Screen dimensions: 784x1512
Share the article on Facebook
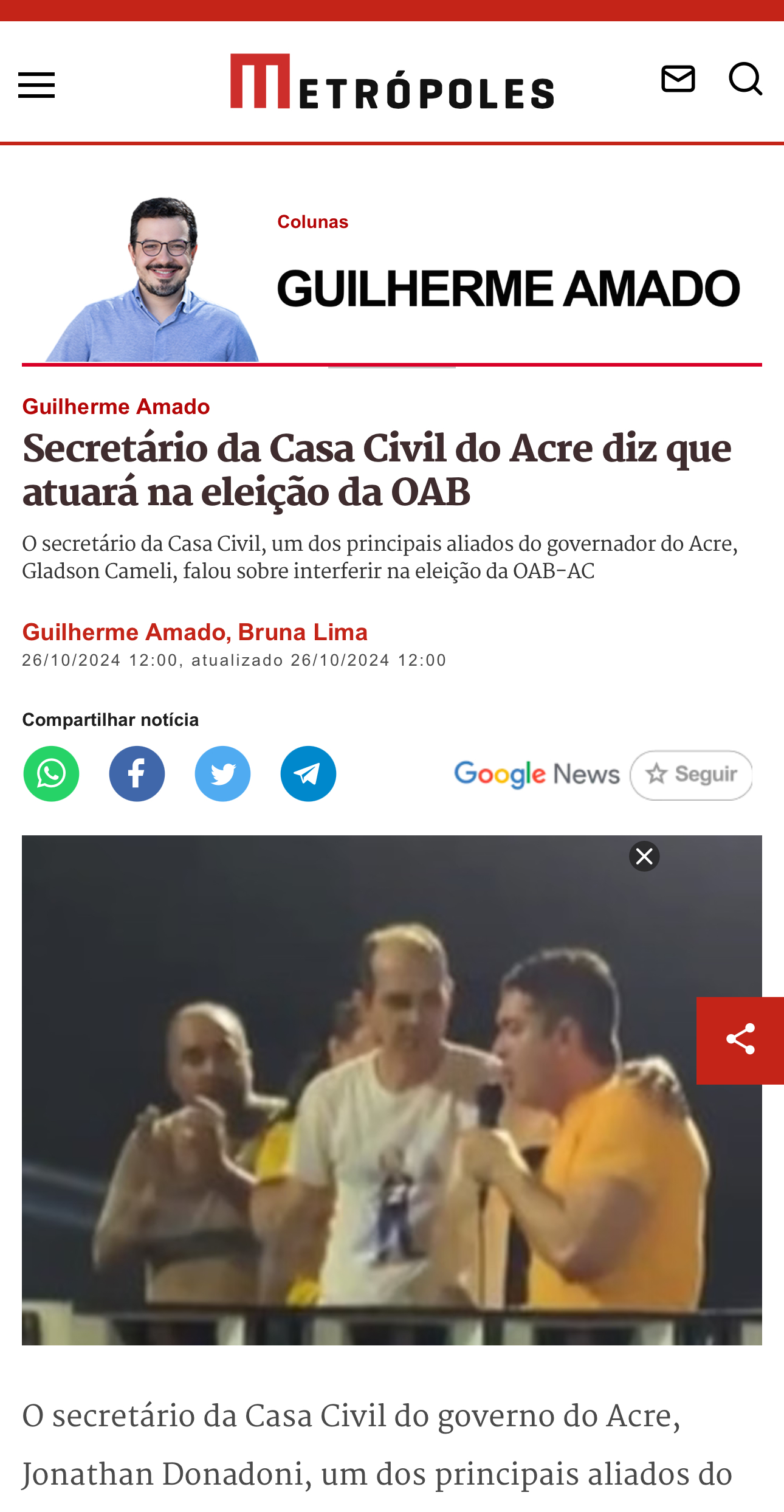[x=137, y=773]
